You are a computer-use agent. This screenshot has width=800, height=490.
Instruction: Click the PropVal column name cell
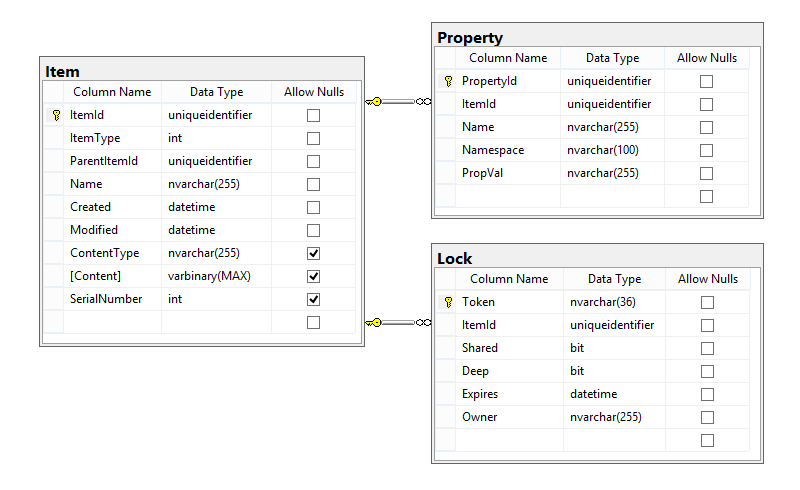point(508,173)
